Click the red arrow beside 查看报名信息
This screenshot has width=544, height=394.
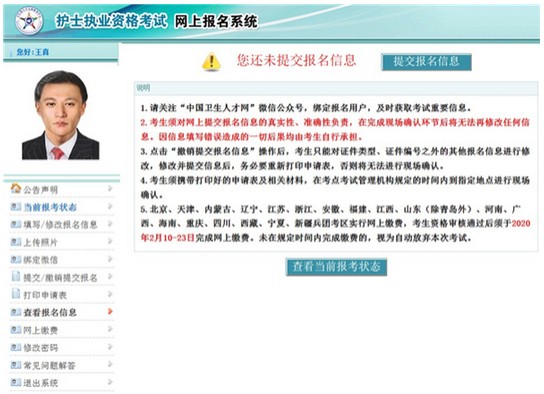(110, 311)
